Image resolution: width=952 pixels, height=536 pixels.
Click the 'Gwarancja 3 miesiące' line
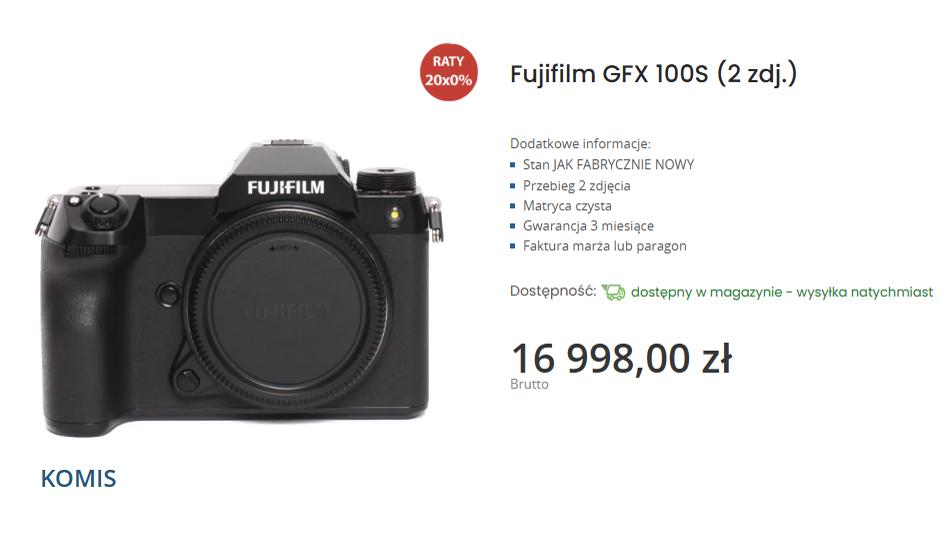[588, 226]
